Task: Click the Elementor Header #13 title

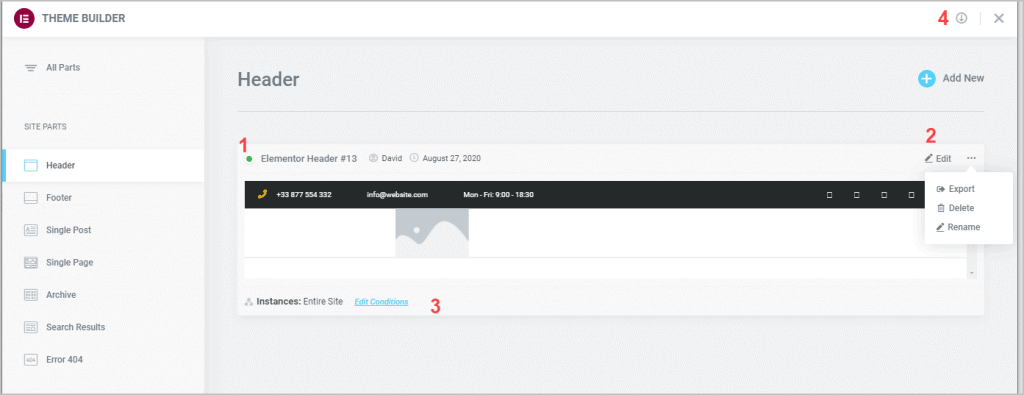Action: click(309, 159)
